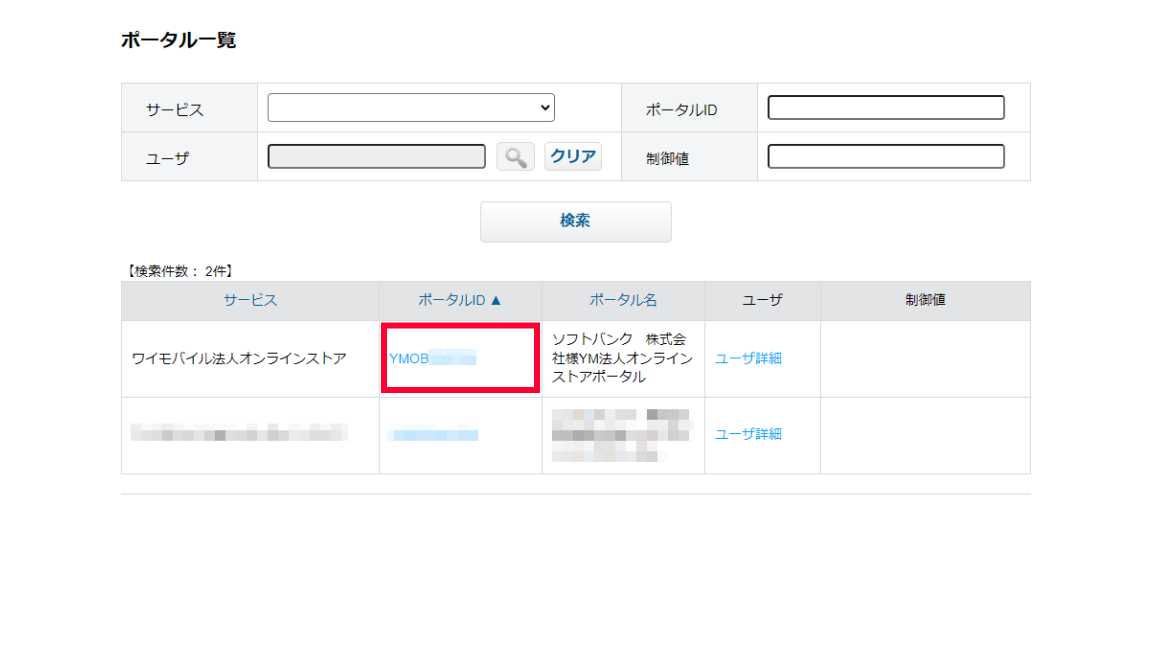Click the ユーザ table column header

[762, 300]
